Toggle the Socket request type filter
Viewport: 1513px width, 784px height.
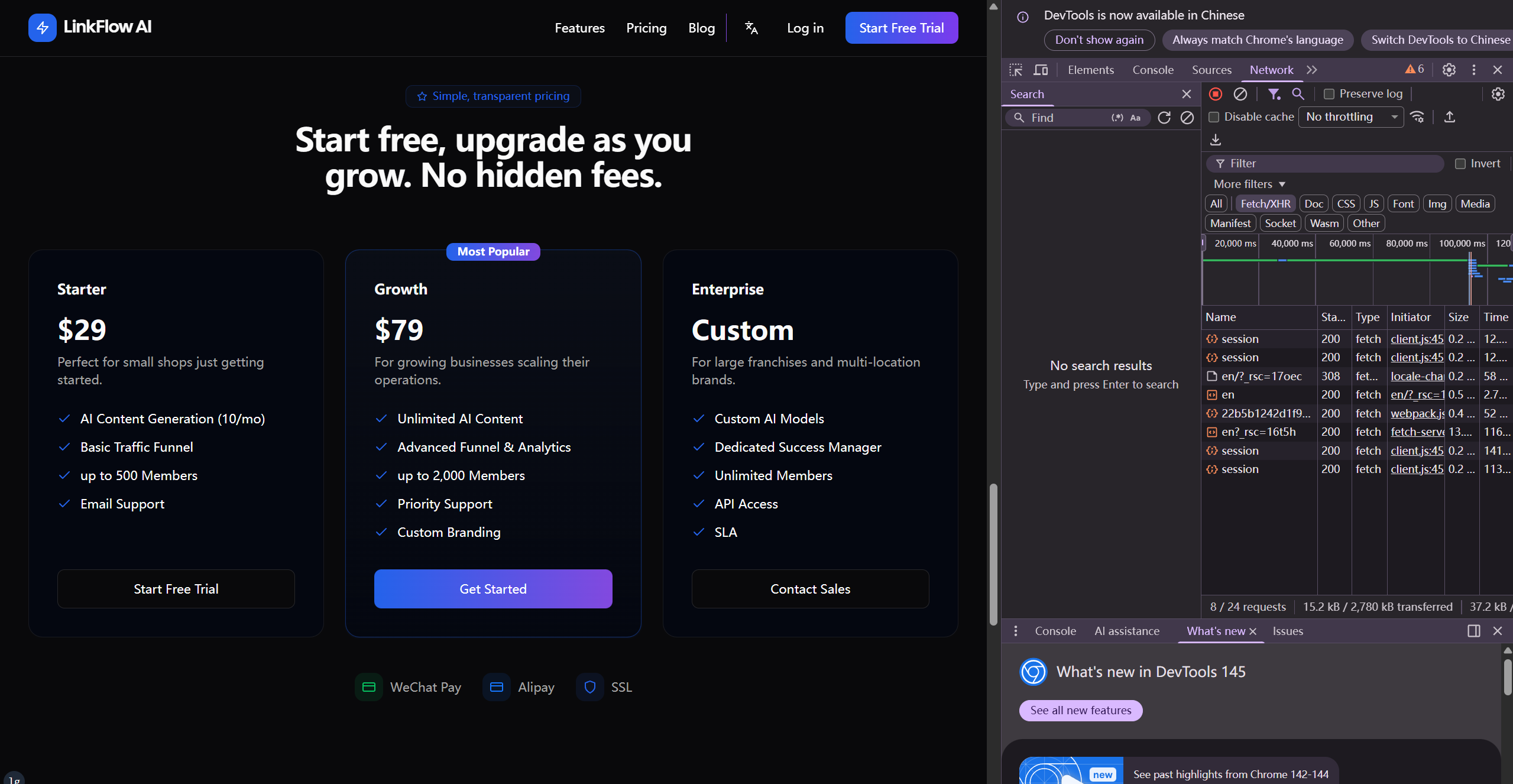(1281, 223)
